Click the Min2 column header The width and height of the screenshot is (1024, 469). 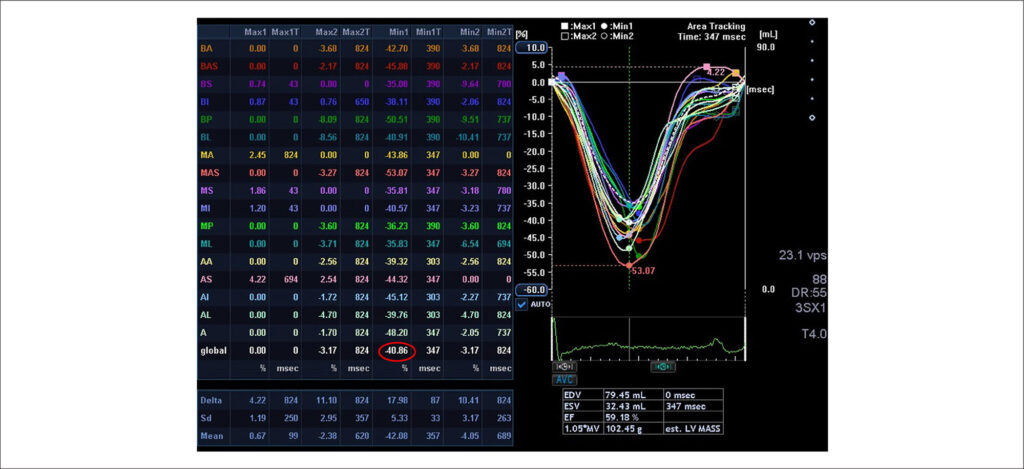coord(468,32)
